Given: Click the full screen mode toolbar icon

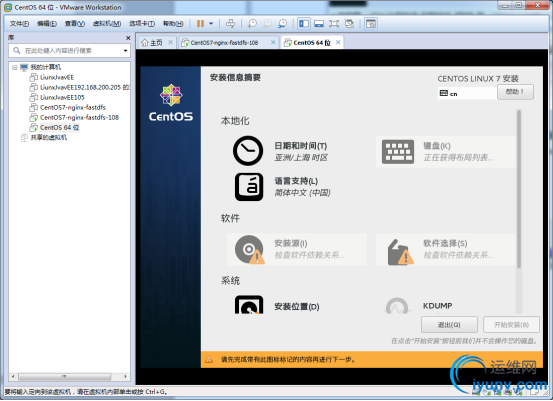Looking at the screenshot, I should tap(334, 24).
